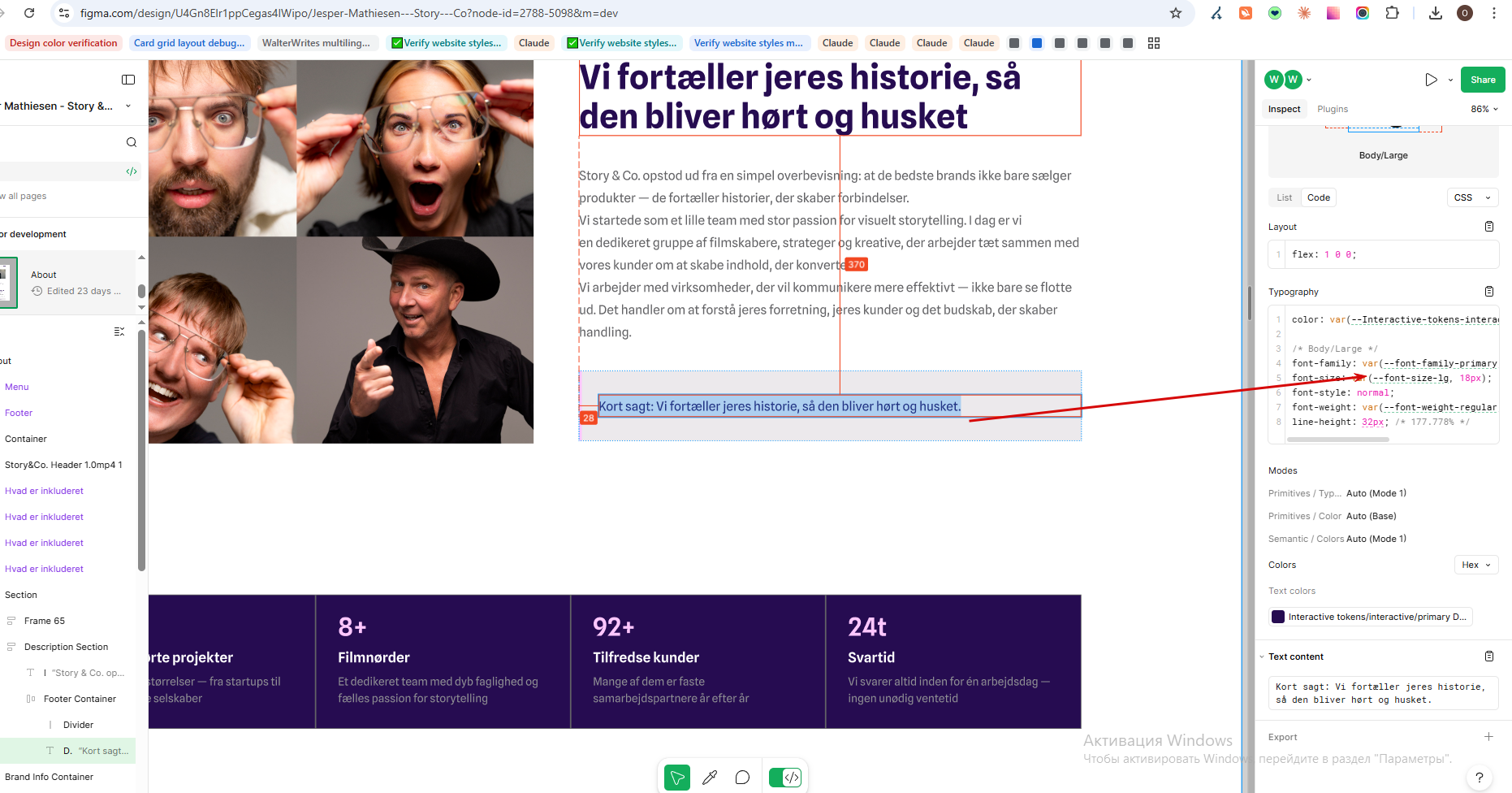
Task: Select the Annotate pen tool
Action: pyautogui.click(x=710, y=778)
